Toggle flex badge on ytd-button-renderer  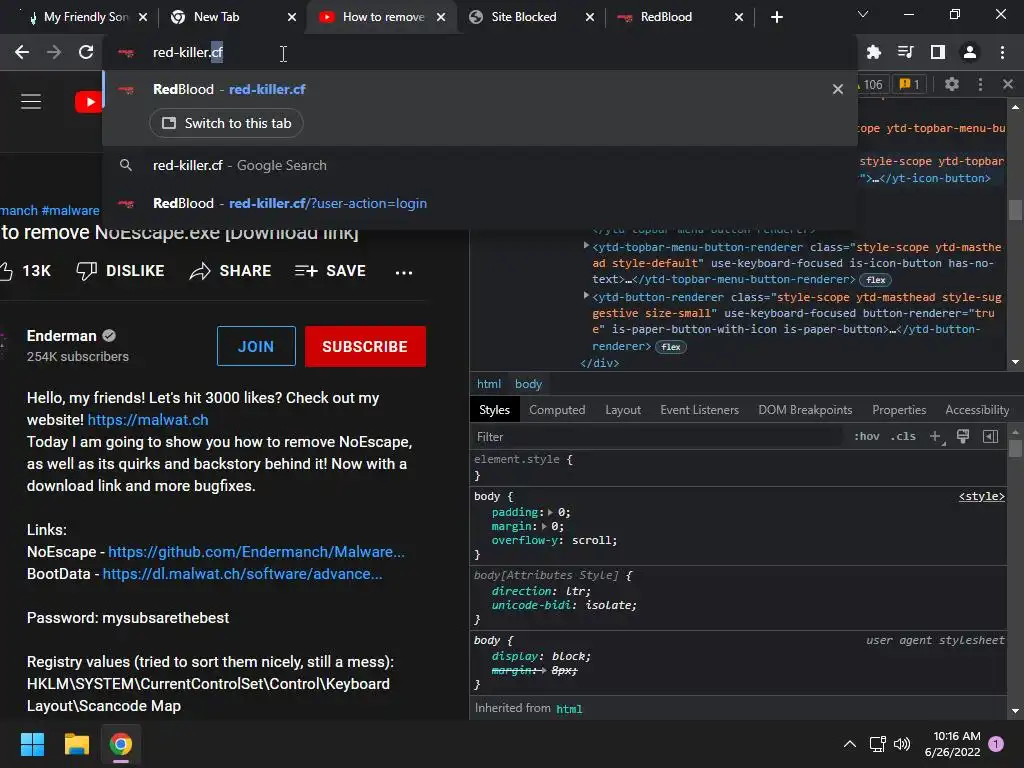click(671, 347)
